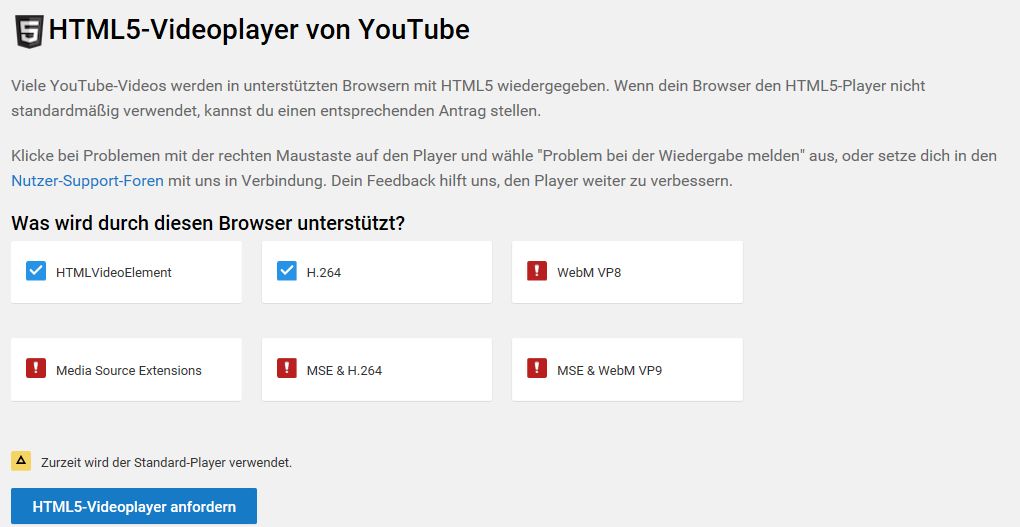Click the status text Zurzeit wird der Standard-Player verwendet
The height and width of the screenshot is (527, 1020).
point(167,463)
